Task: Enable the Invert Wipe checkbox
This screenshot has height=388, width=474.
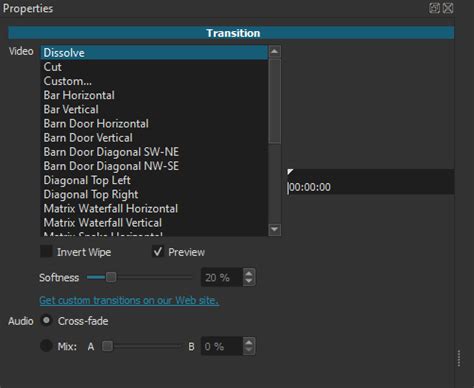Action: (x=46, y=252)
